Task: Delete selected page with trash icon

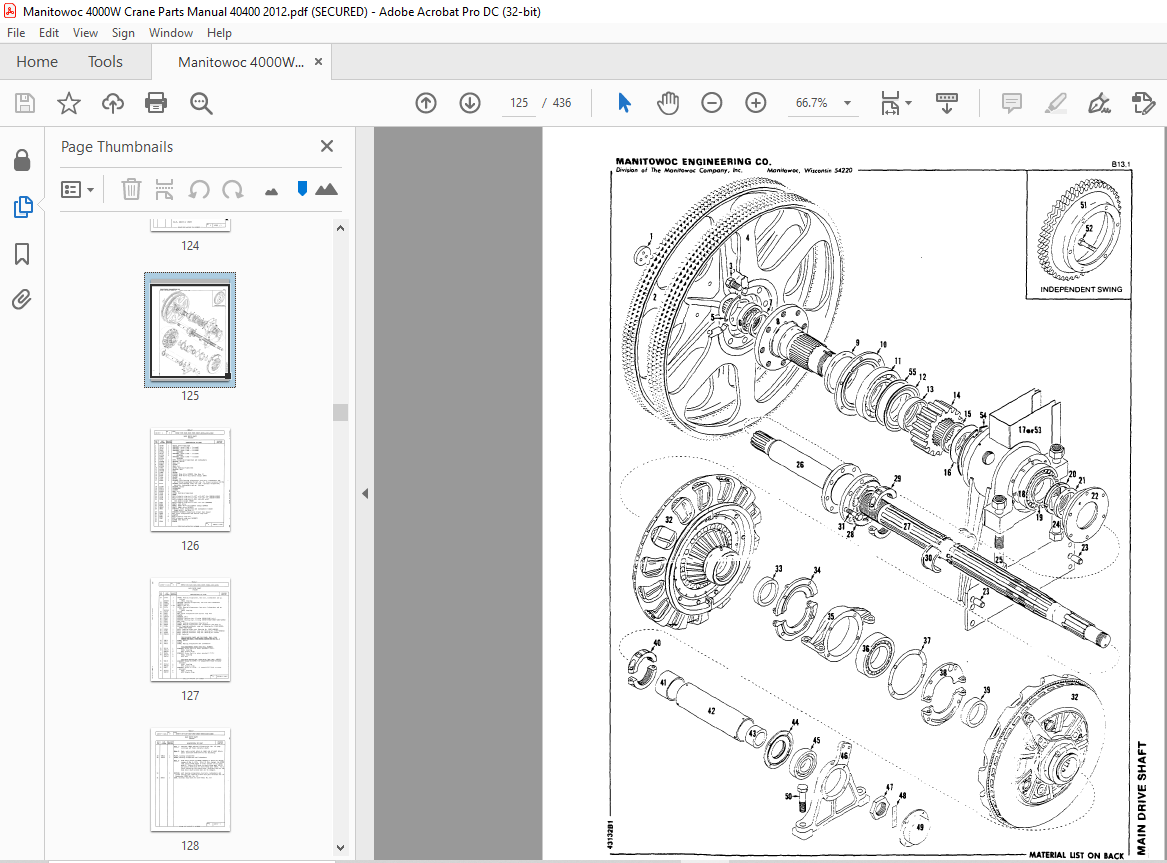Action: (131, 190)
